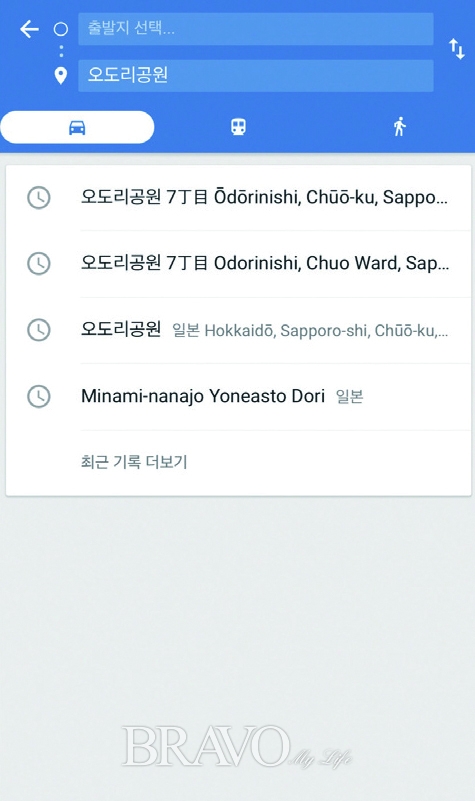
Task: Select 오도리공원 일본 Hokkaidō history entry
Action: click(238, 330)
